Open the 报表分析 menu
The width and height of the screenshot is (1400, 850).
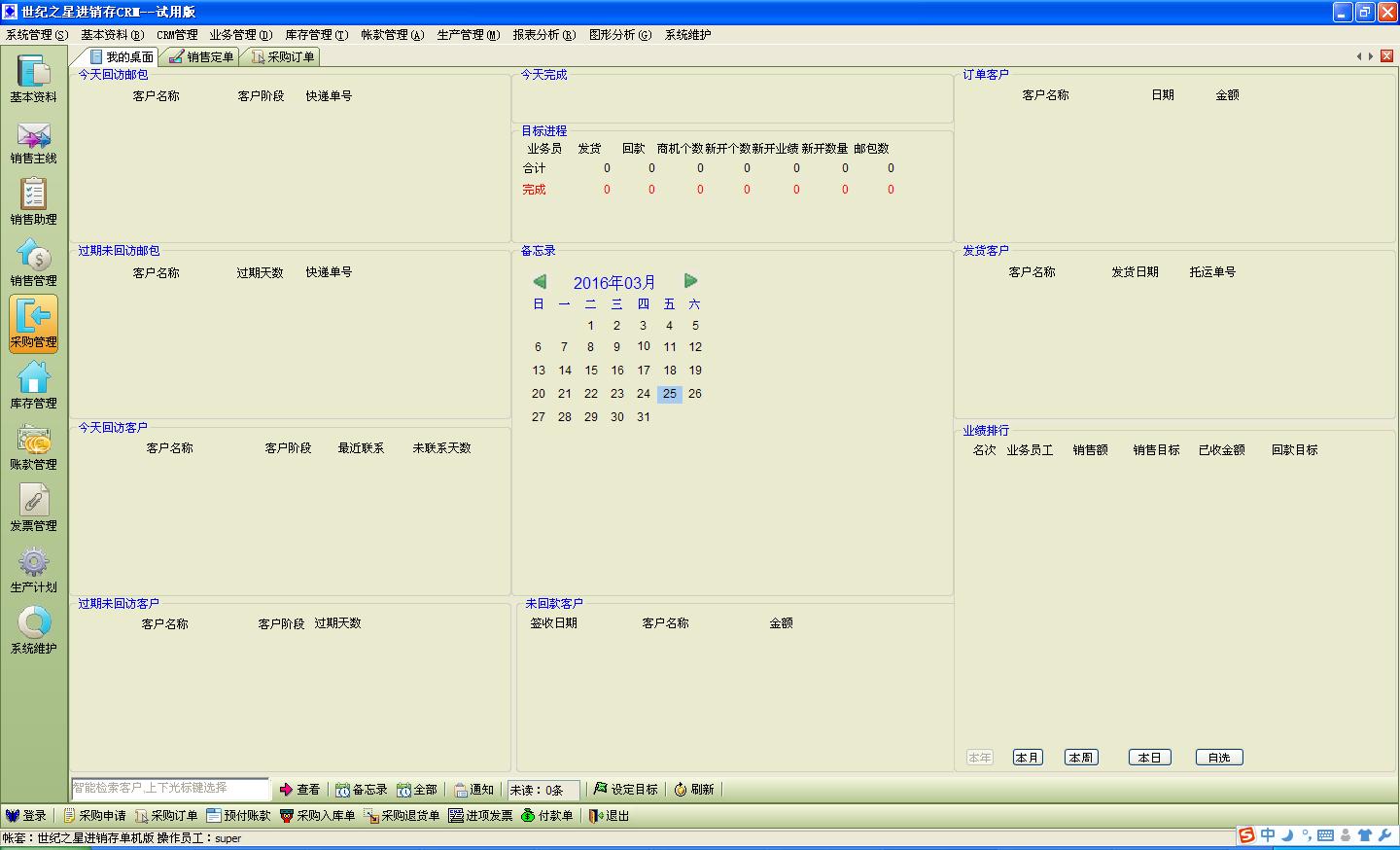coord(543,35)
